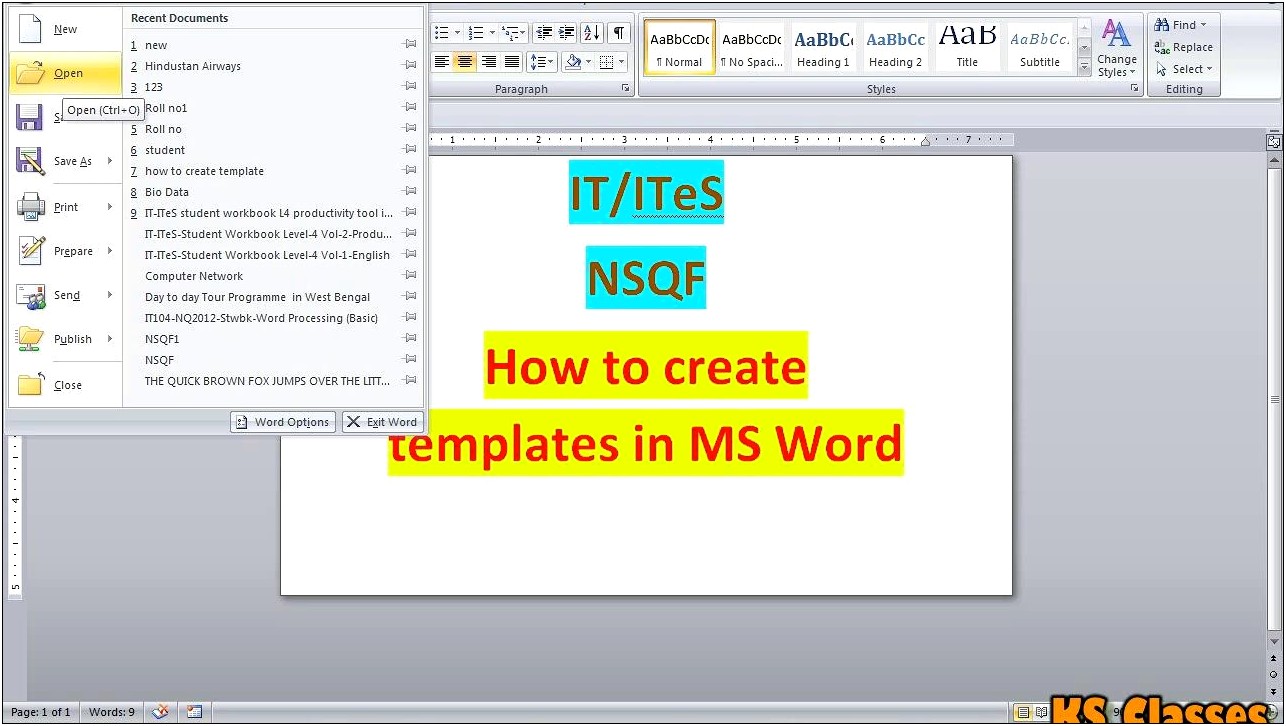1286x726 pixels.
Task: Open the Borders dropdown arrow
Action: click(x=621, y=62)
